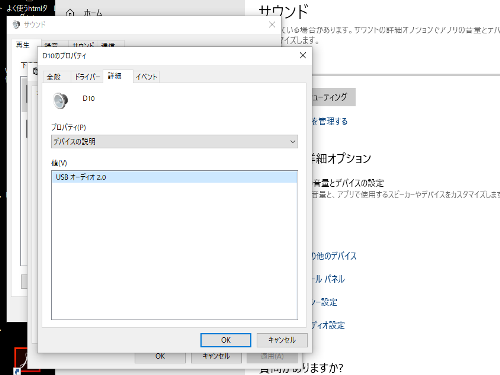
Task: Open the マイクのプライバシー設定 link
Action: pyautogui.click(x=324, y=302)
